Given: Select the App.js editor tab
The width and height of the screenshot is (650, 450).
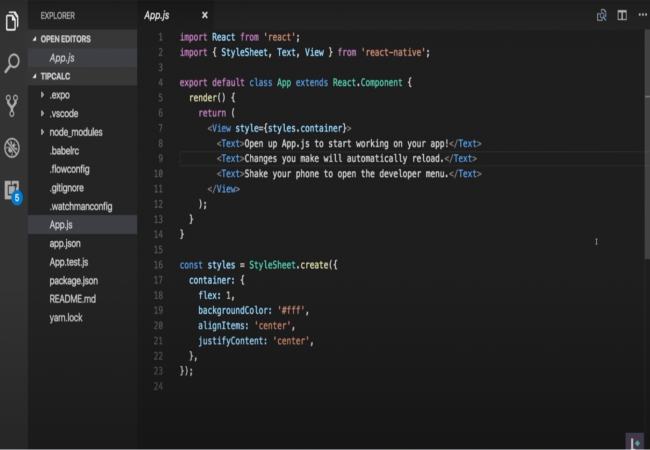Looking at the screenshot, I should pyautogui.click(x=158, y=15).
